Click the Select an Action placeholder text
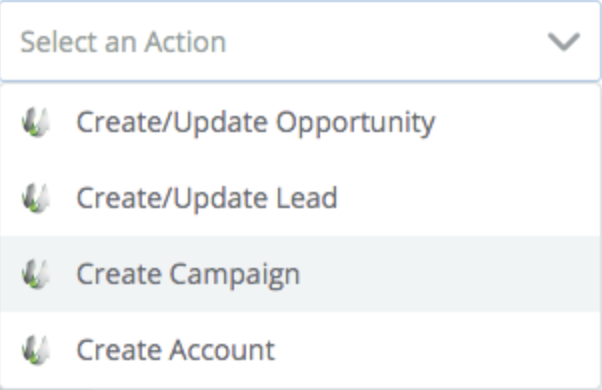This screenshot has height=390, width=602. point(123,42)
